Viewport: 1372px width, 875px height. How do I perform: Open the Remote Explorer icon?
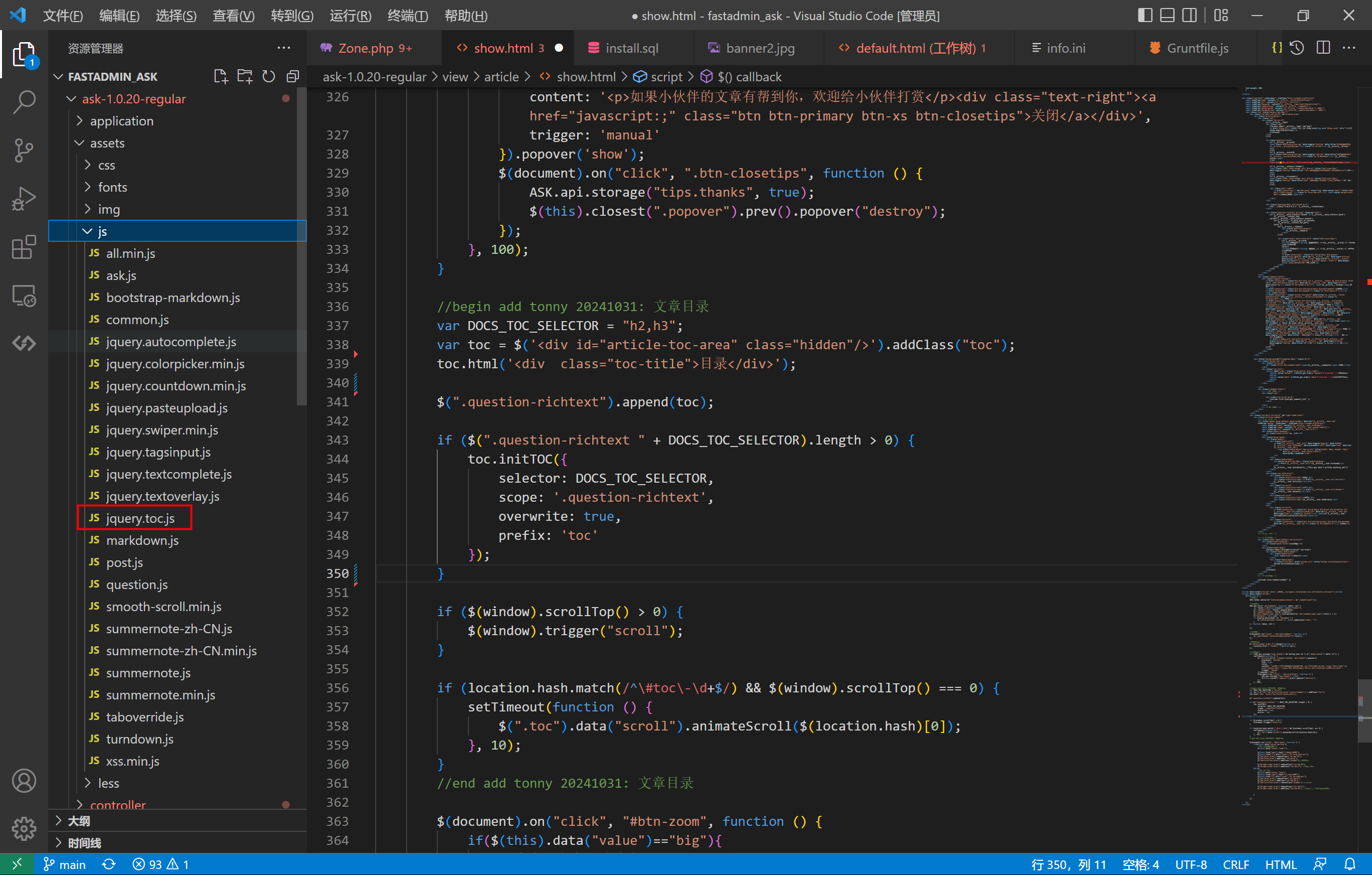click(x=24, y=296)
